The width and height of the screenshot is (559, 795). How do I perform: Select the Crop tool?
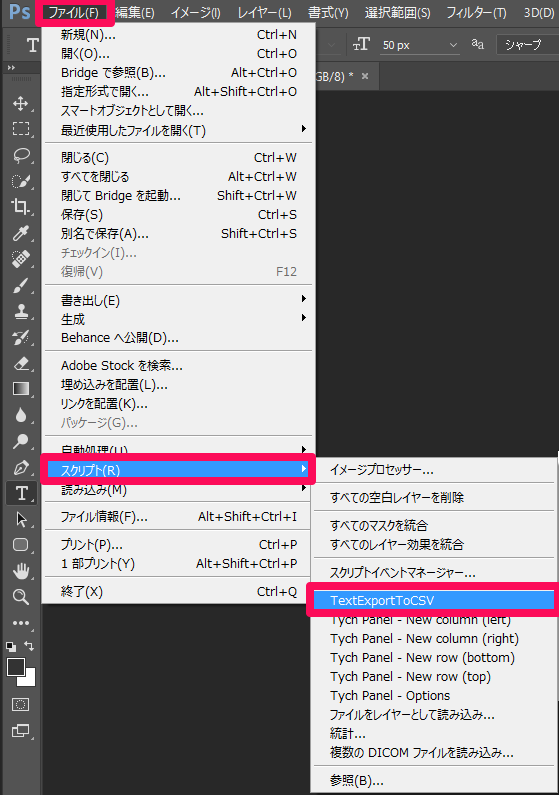click(21, 207)
